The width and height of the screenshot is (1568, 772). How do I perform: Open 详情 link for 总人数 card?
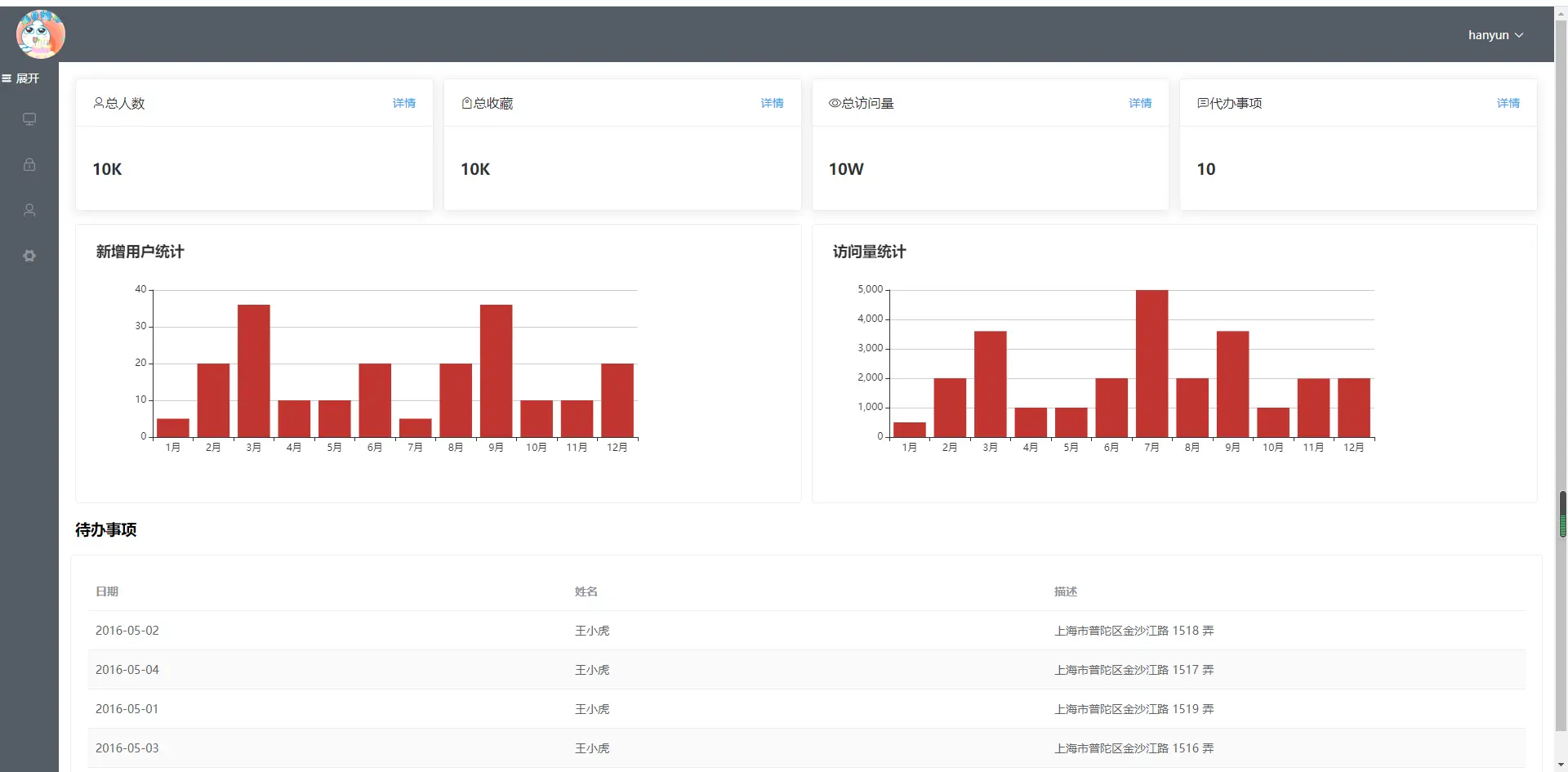click(404, 103)
